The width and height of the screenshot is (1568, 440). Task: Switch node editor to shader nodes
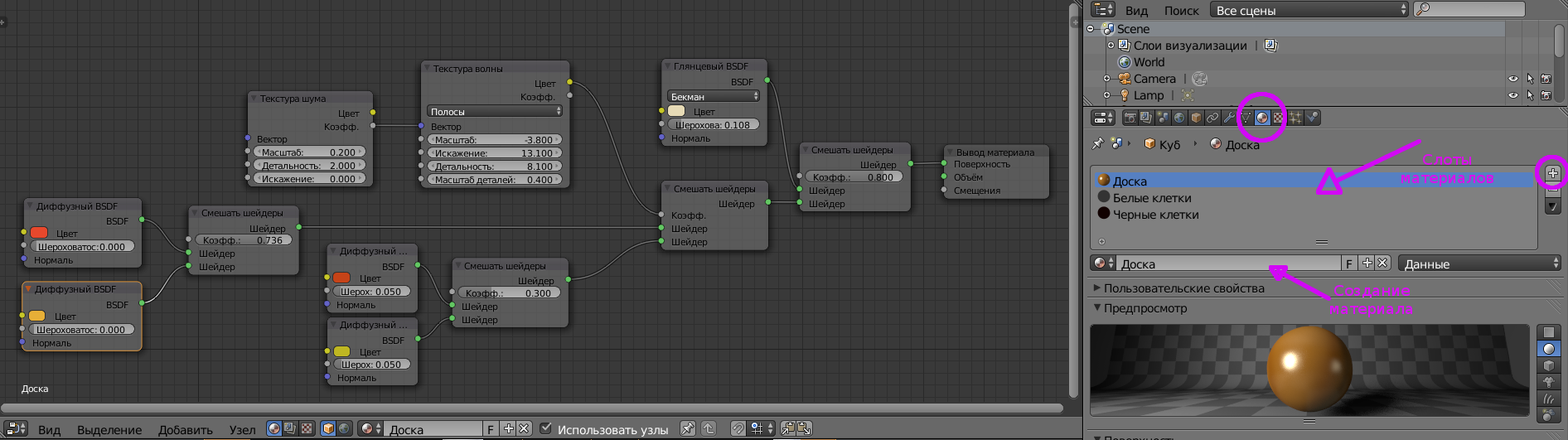(x=273, y=428)
